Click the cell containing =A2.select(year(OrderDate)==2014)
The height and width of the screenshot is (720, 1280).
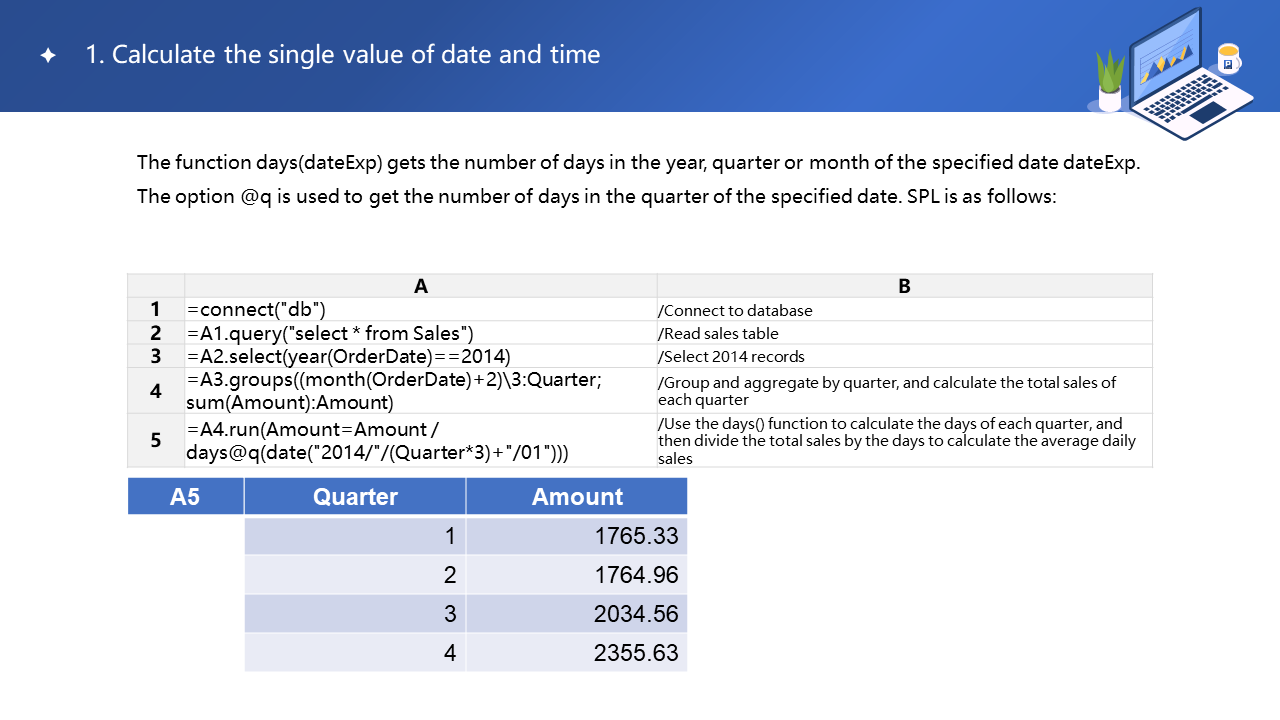(420, 356)
